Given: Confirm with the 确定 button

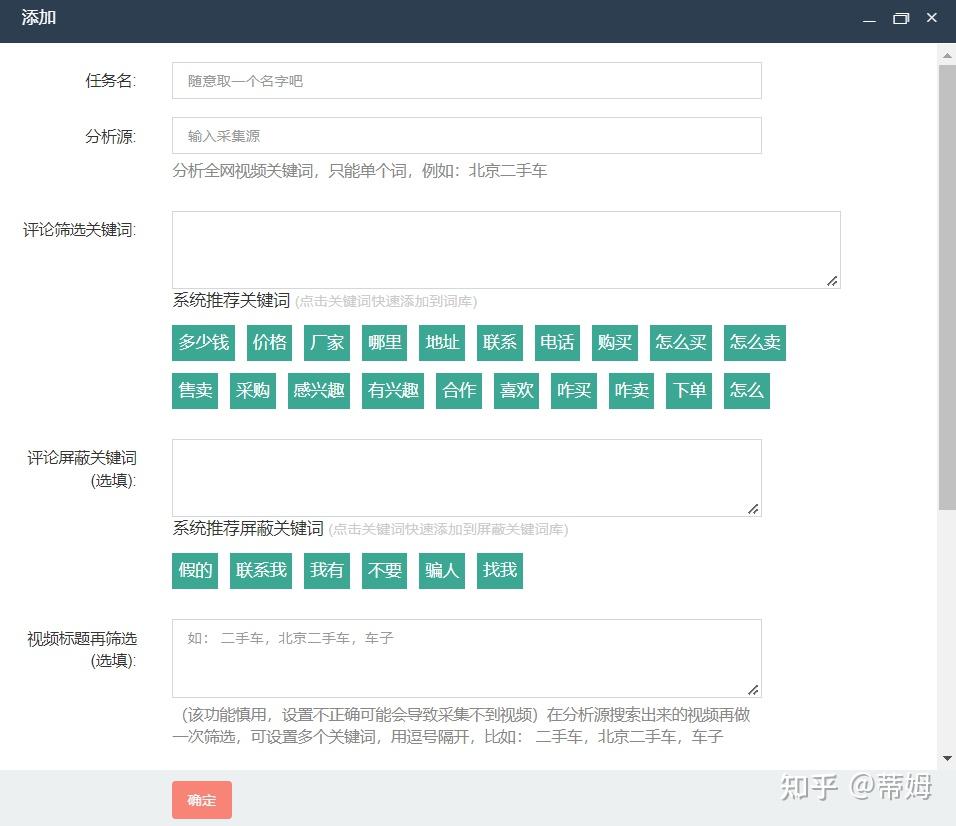Looking at the screenshot, I should [202, 800].
